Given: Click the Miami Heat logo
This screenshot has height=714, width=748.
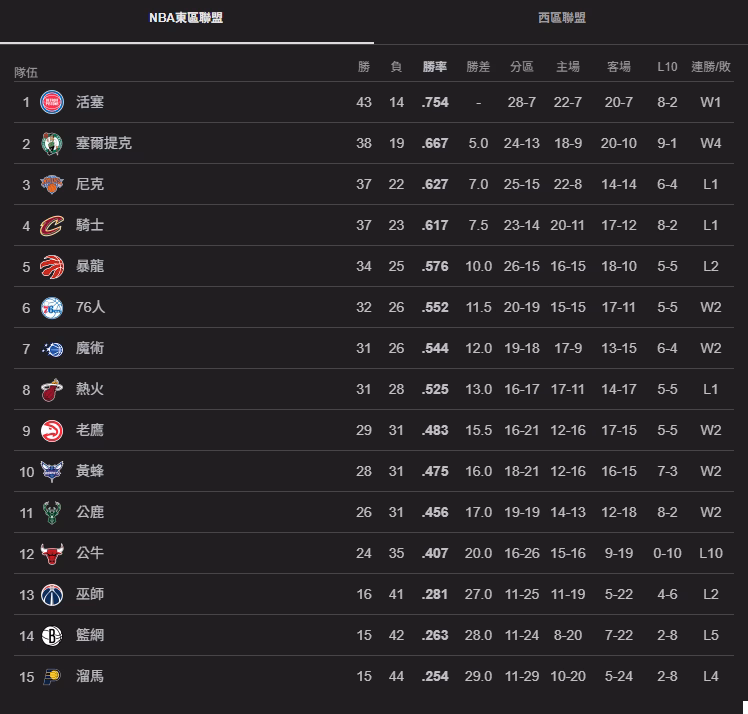Looking at the screenshot, I should pyautogui.click(x=52, y=389).
